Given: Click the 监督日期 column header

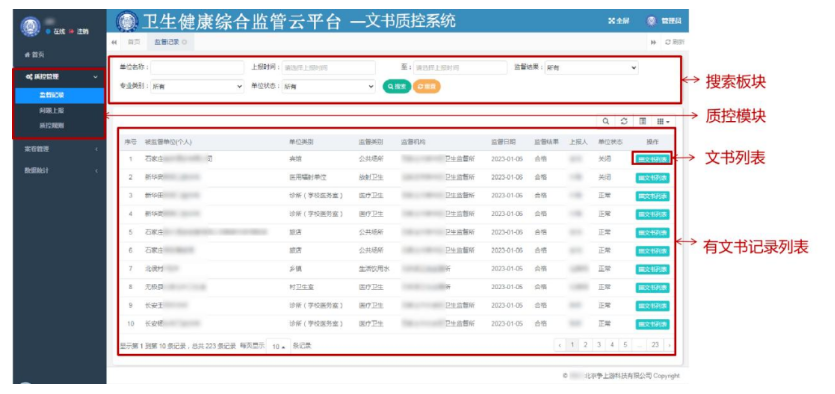Looking at the screenshot, I should point(503,142).
